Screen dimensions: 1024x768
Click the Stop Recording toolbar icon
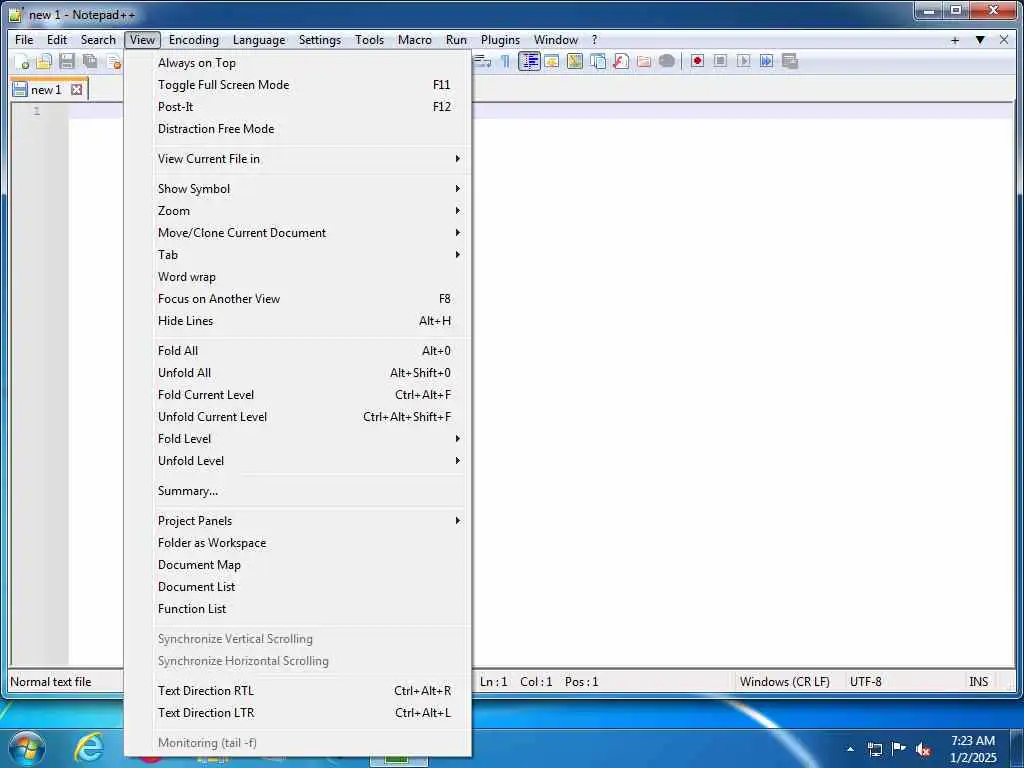click(720, 61)
